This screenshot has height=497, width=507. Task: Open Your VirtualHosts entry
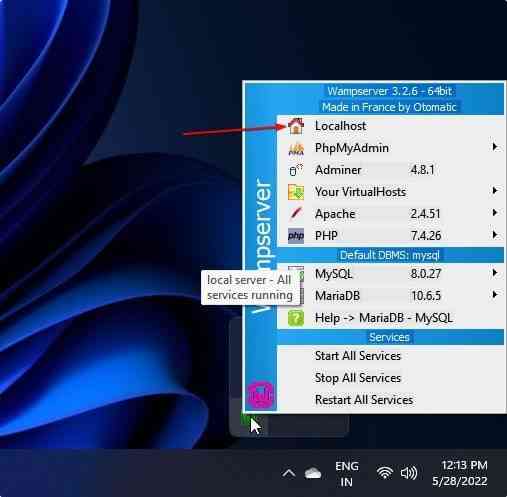point(390,192)
